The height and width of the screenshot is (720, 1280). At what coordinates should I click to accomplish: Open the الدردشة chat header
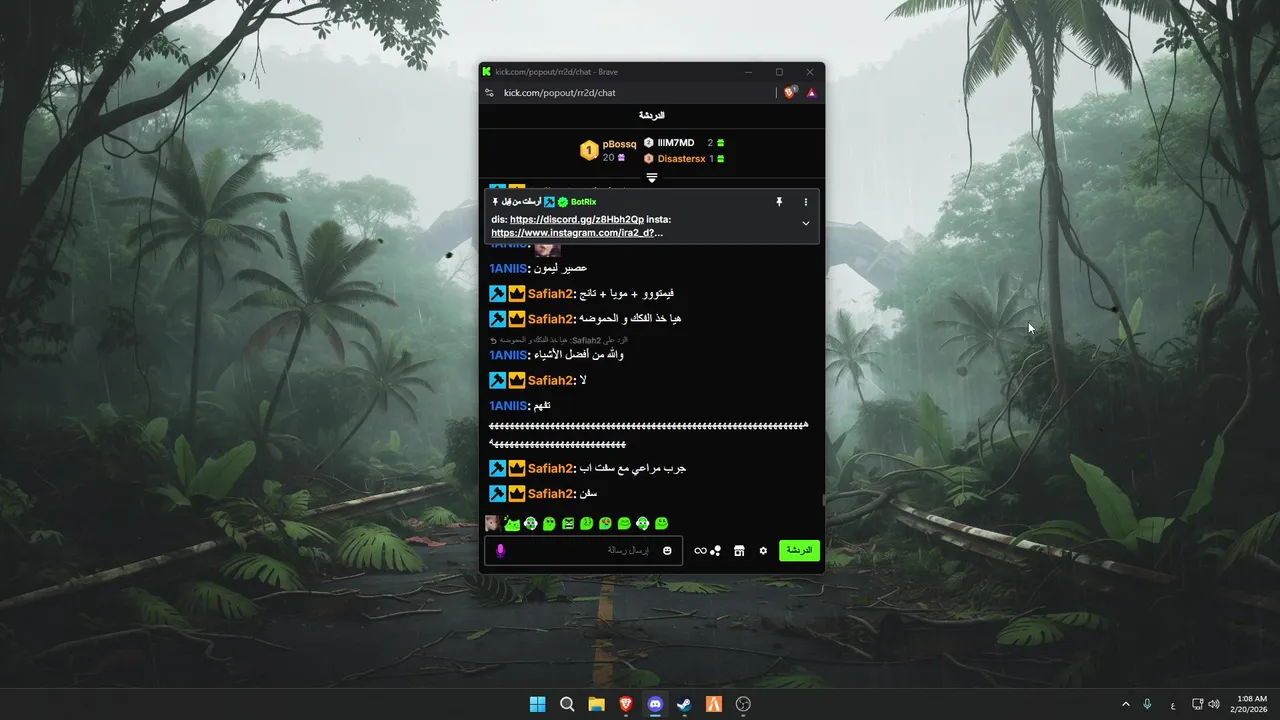(652, 116)
